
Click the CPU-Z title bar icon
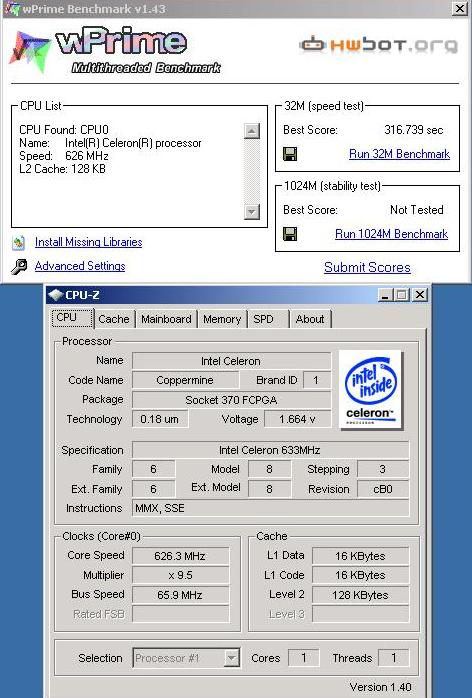(56, 295)
